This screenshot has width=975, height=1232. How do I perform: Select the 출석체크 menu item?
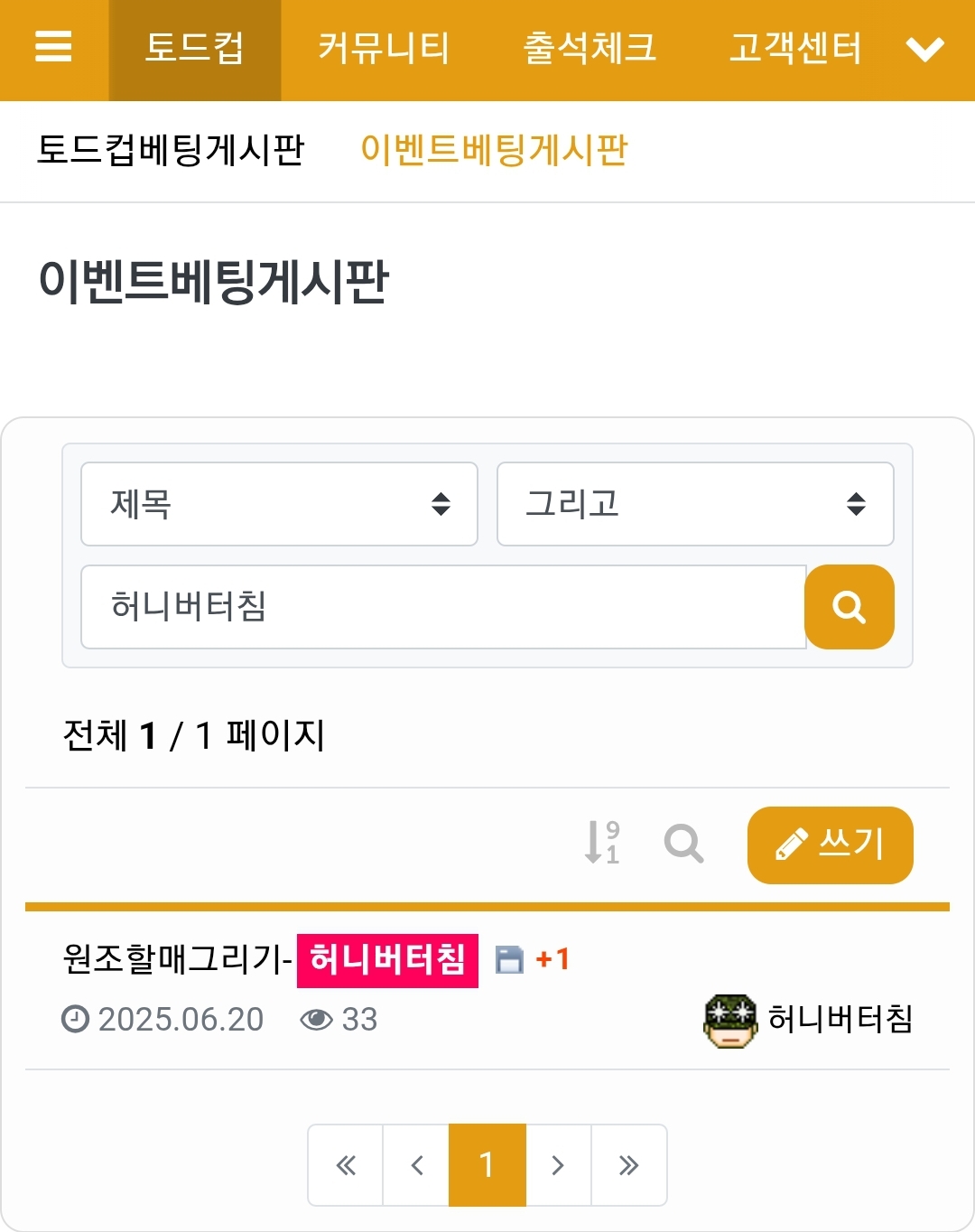point(590,49)
